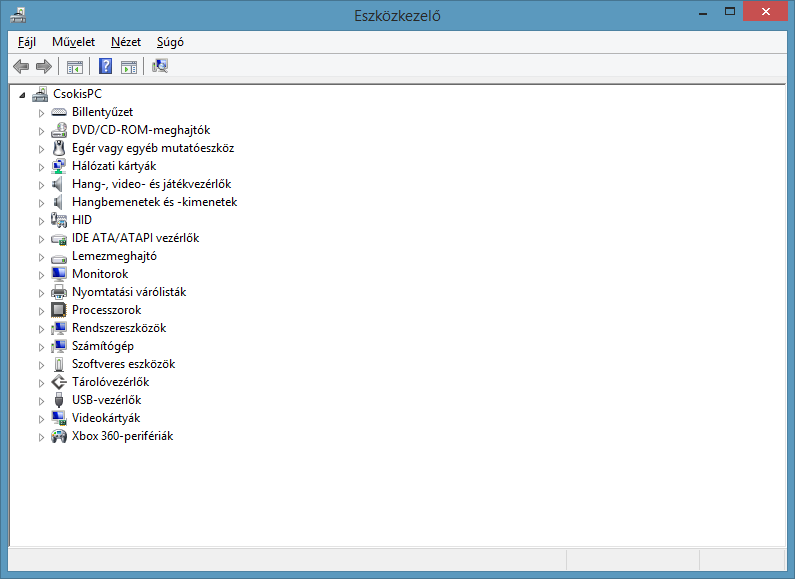Expand the Processzorok category arrow
The image size is (795, 579).
(x=41, y=311)
